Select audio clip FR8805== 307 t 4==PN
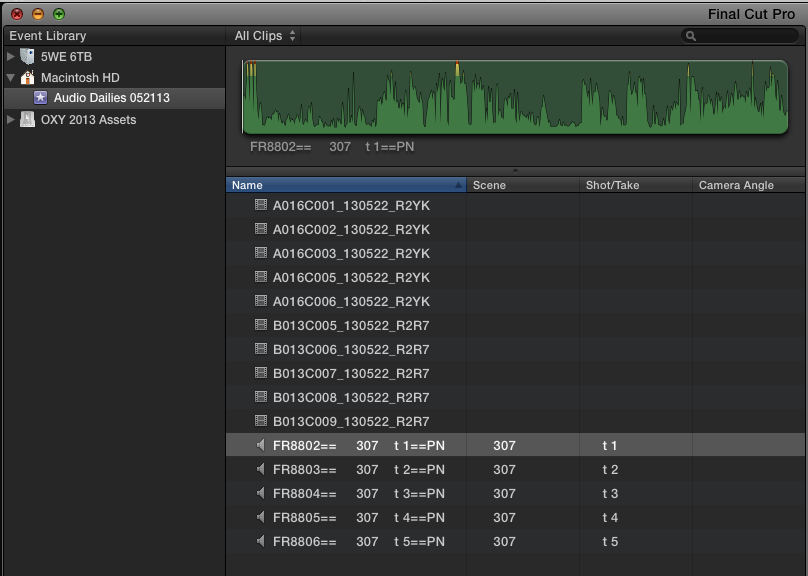The height and width of the screenshot is (576, 808). pyautogui.click(x=359, y=517)
